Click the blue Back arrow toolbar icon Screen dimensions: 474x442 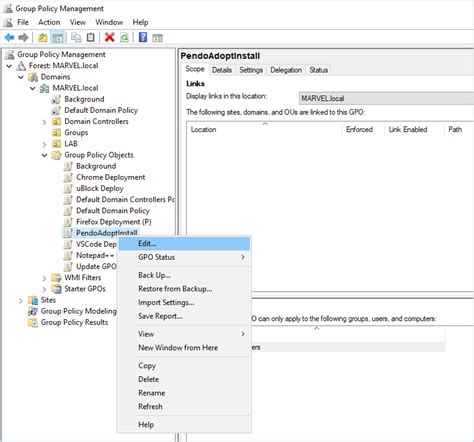[9, 37]
